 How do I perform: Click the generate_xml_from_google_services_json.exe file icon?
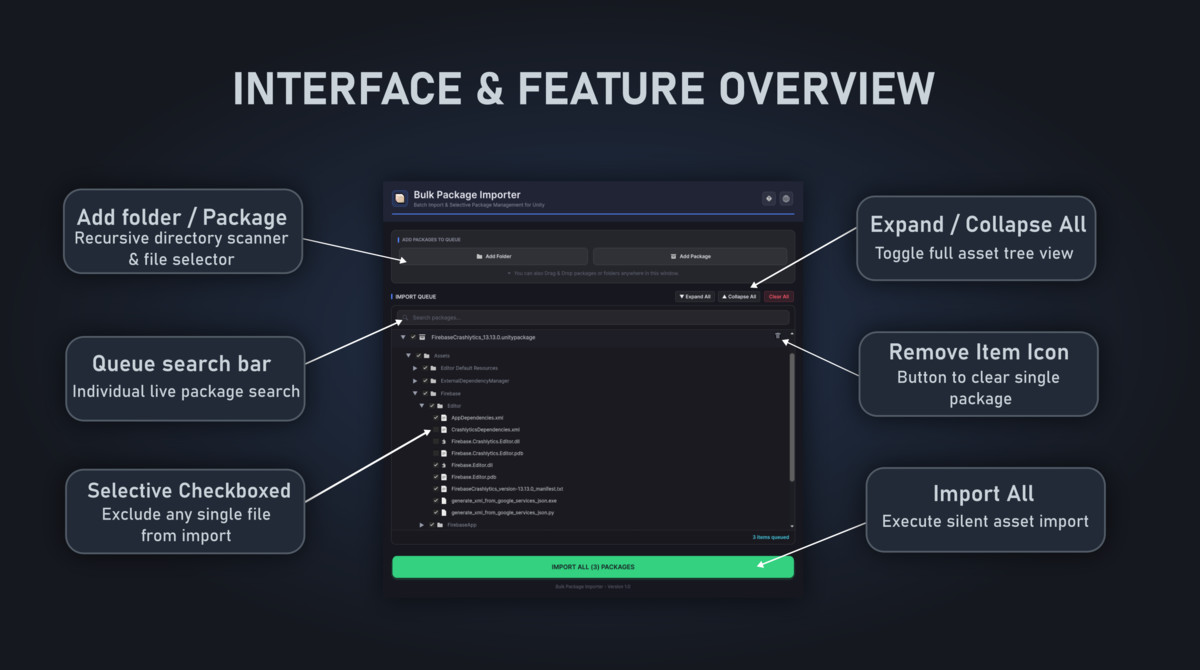444,500
